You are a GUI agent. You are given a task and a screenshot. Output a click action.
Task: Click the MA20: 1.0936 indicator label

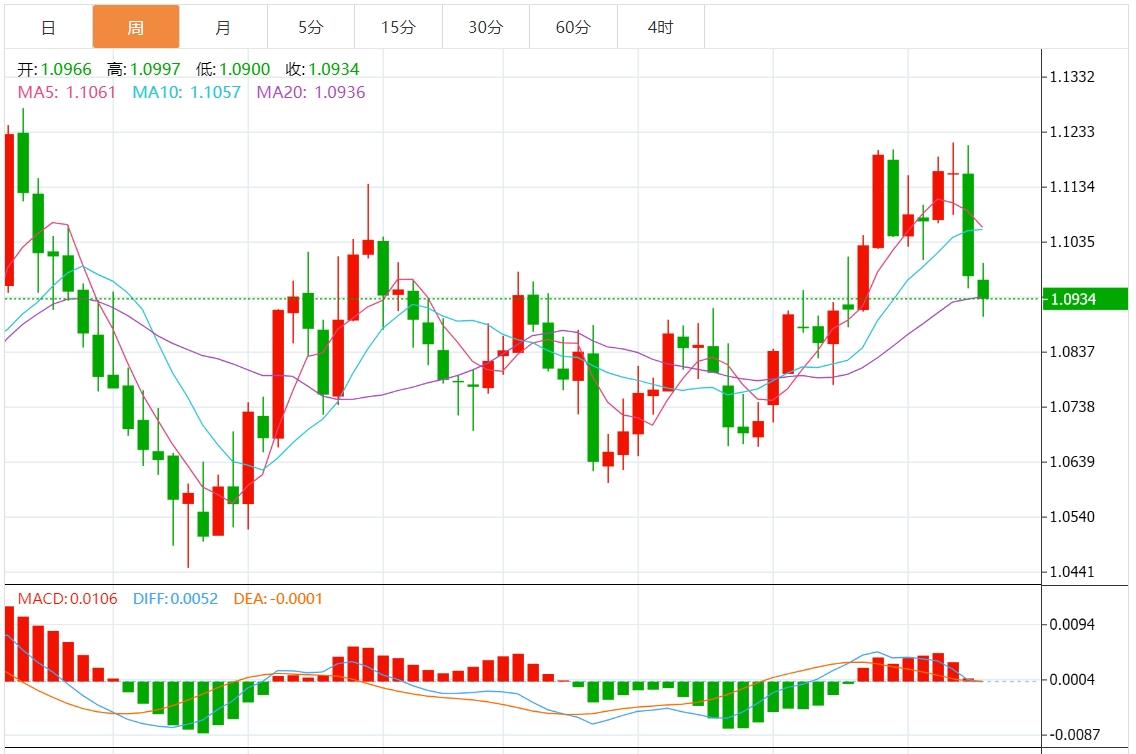tap(311, 92)
